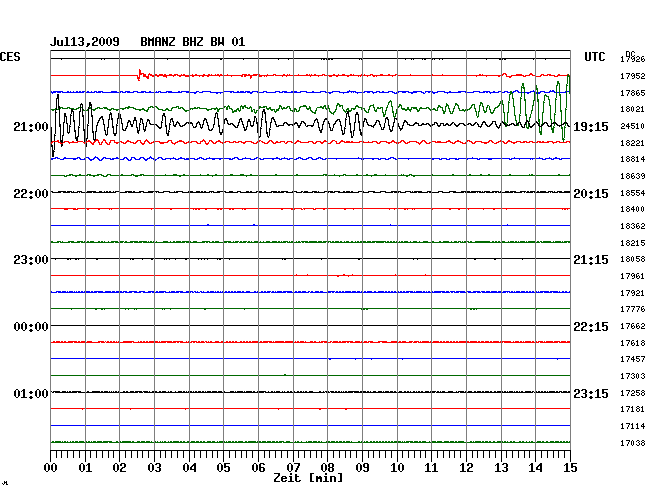Click the 20:15 UTC time label

591,194
